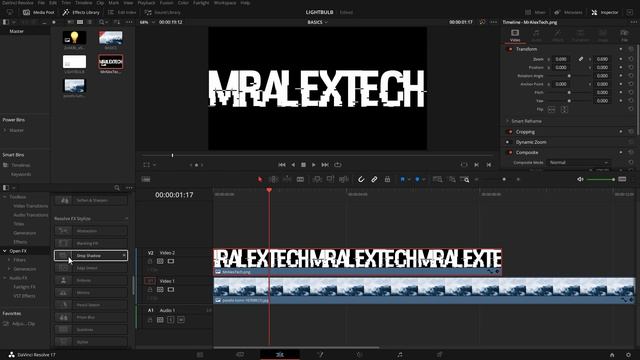Choose the Dynamic Trim Mode tool
640x360 pixels.
point(287,179)
